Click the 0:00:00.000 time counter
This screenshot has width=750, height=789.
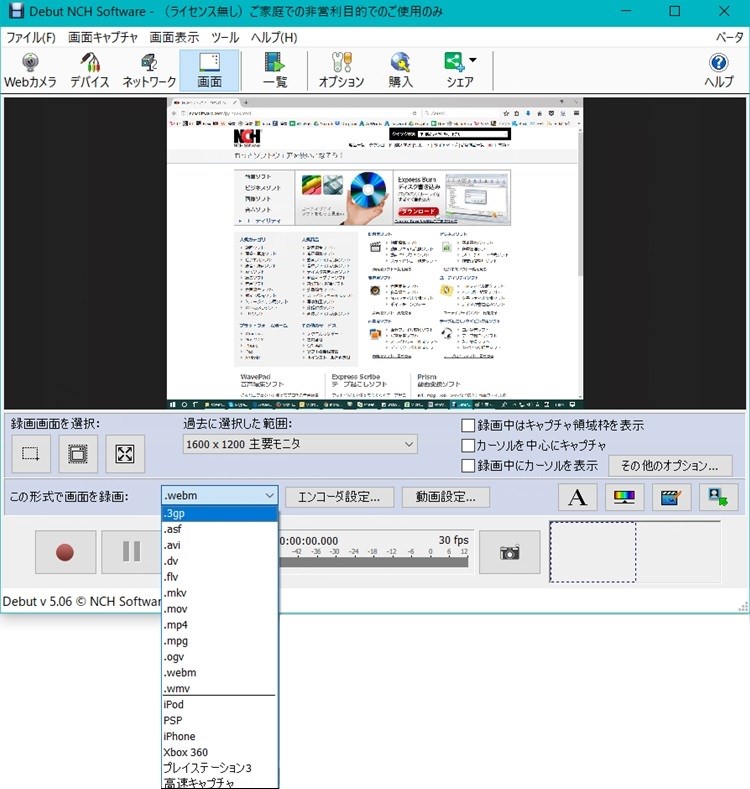point(309,541)
